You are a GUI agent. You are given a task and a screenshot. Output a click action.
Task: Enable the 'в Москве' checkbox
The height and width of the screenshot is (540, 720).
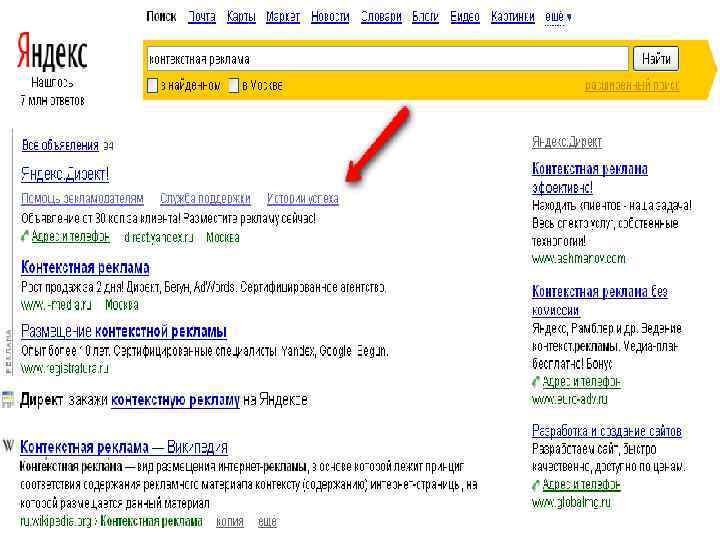pos(234,85)
